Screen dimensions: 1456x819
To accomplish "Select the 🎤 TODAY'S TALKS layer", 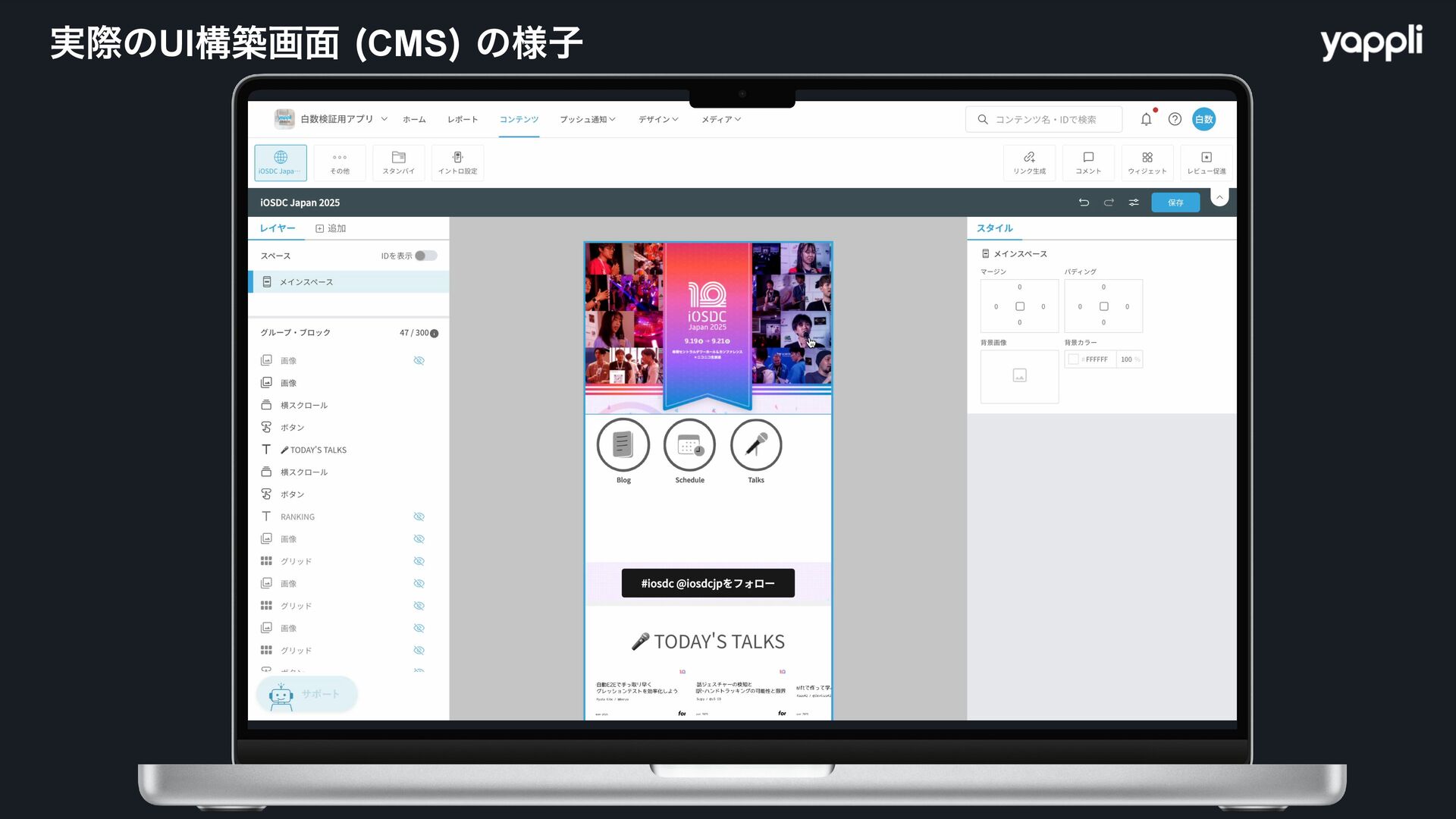I will point(349,450).
